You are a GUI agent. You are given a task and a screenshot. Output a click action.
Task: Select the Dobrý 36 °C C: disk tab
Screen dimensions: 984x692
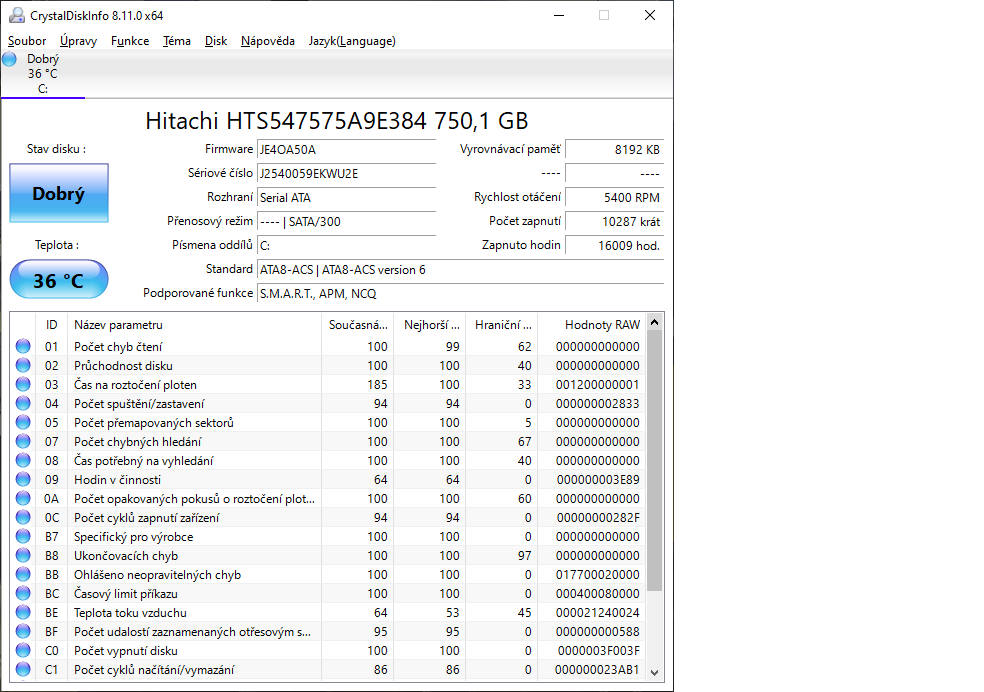tap(42, 74)
